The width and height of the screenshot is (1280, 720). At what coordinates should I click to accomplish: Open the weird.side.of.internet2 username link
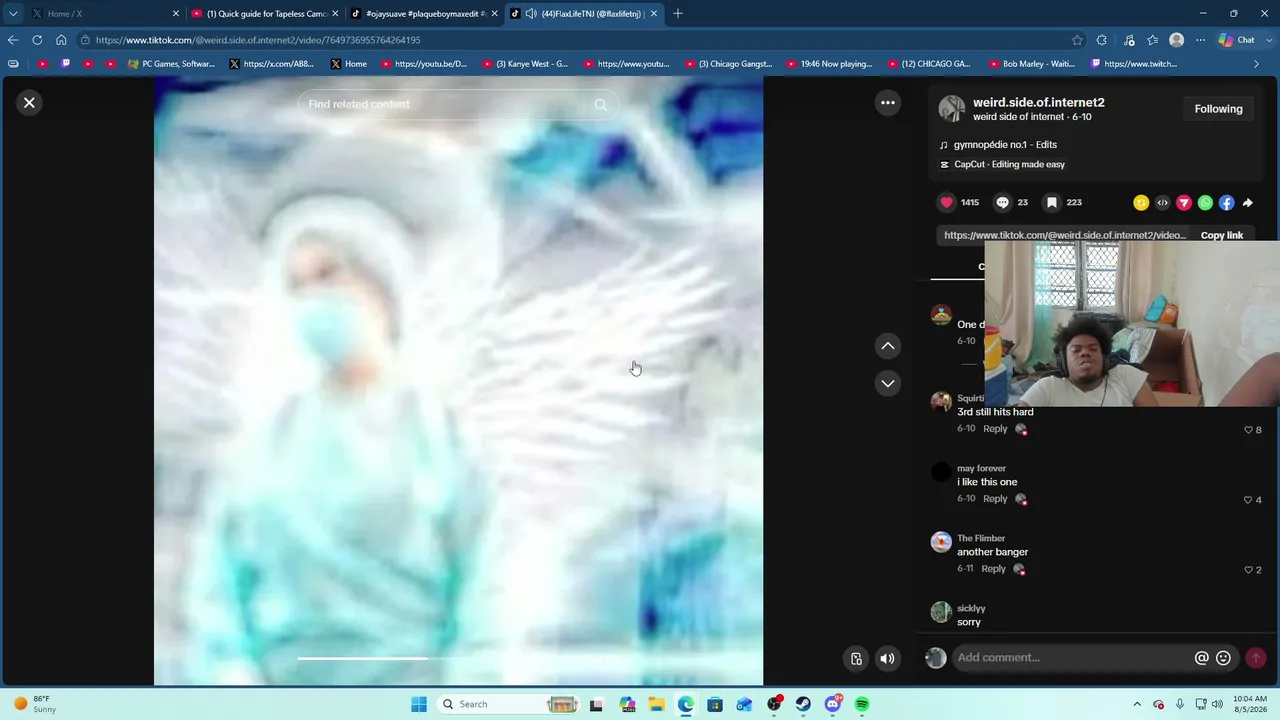(1038, 102)
